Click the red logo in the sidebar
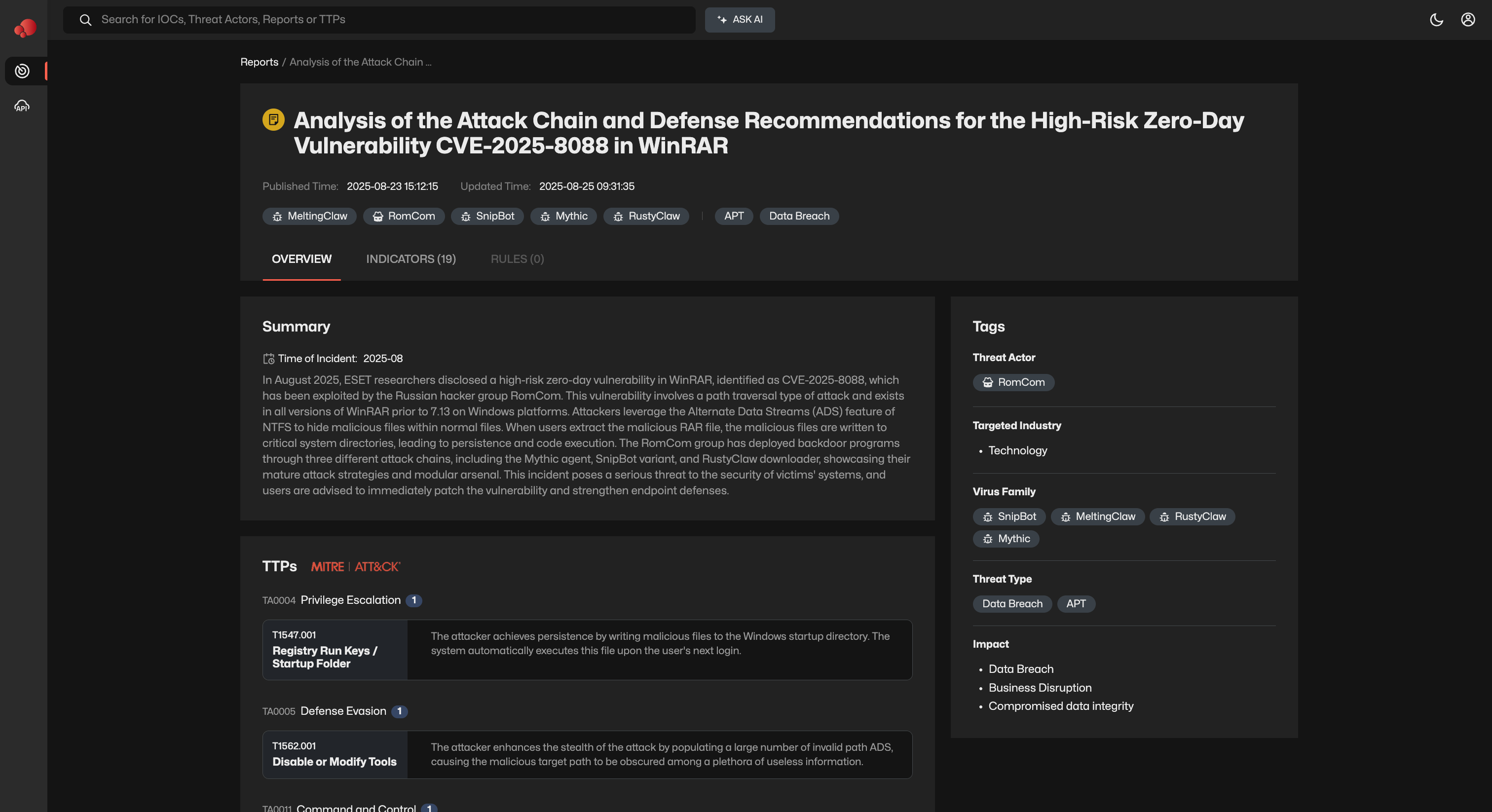This screenshot has height=812, width=1492. point(25,27)
